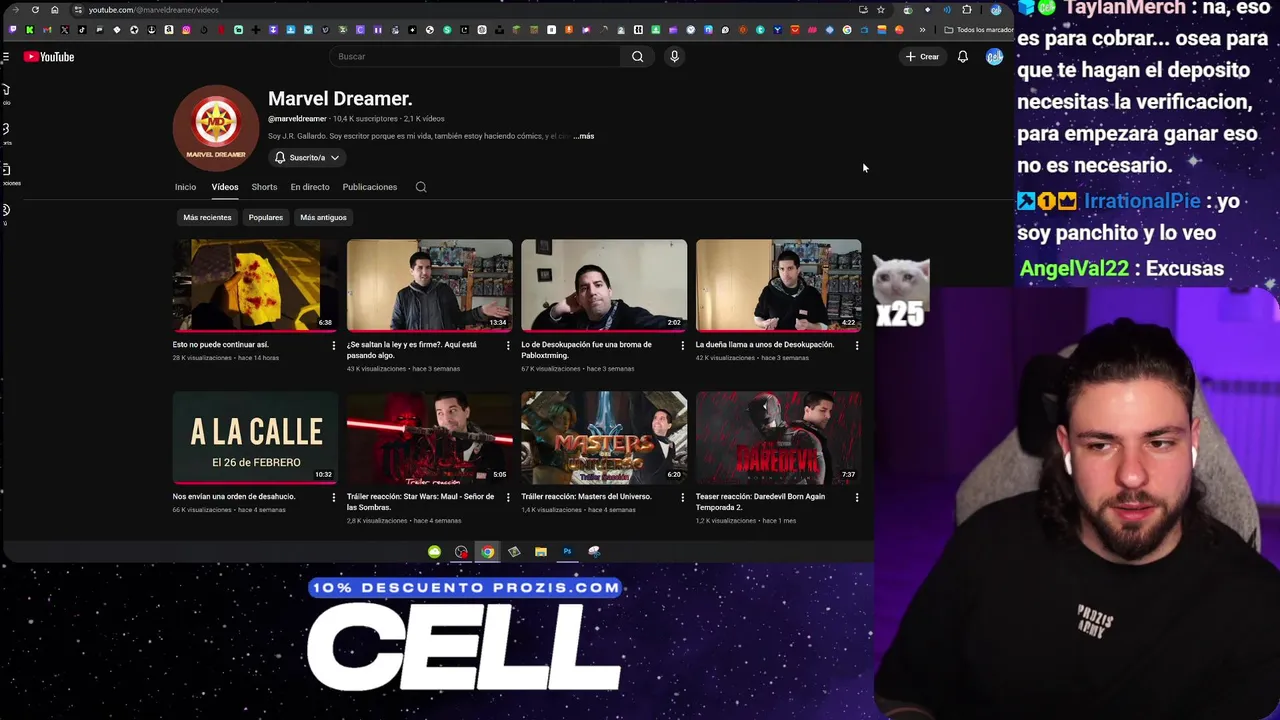
Task: Open the browser extensions puzzle icon
Action: 966,10
